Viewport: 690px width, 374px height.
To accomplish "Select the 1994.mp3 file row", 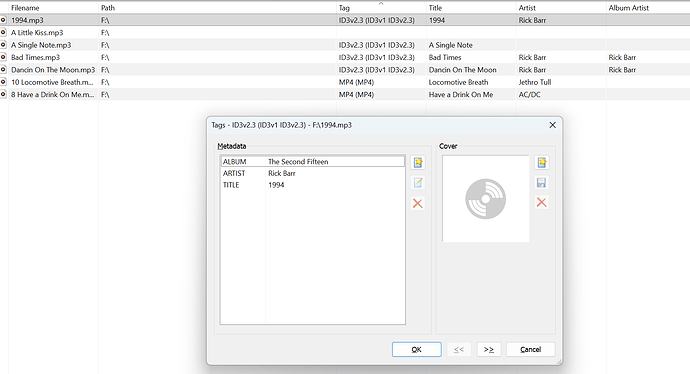I will point(345,20).
